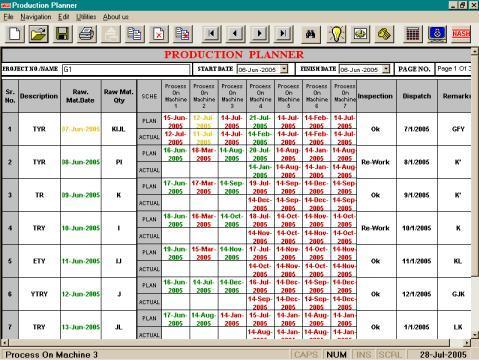Open a file with the folder icon
The width and height of the screenshot is (479, 360).
click(x=39, y=34)
